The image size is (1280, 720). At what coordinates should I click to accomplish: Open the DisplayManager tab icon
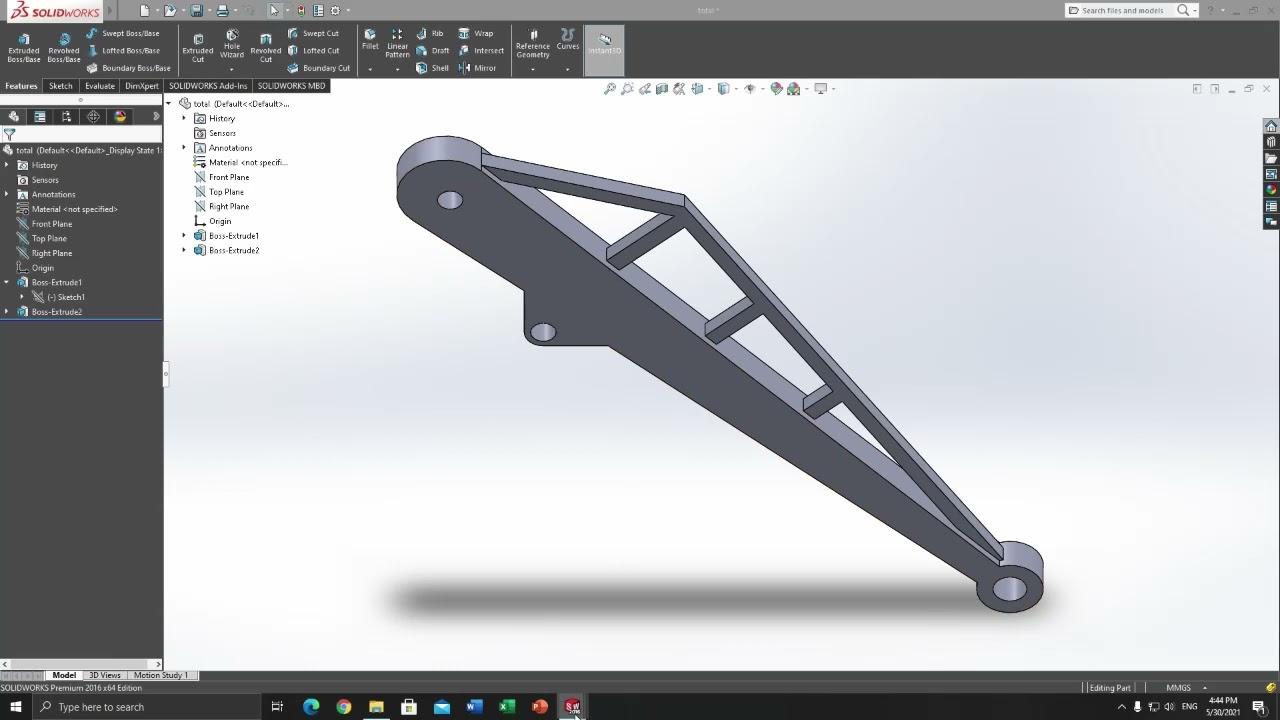[x=120, y=116]
